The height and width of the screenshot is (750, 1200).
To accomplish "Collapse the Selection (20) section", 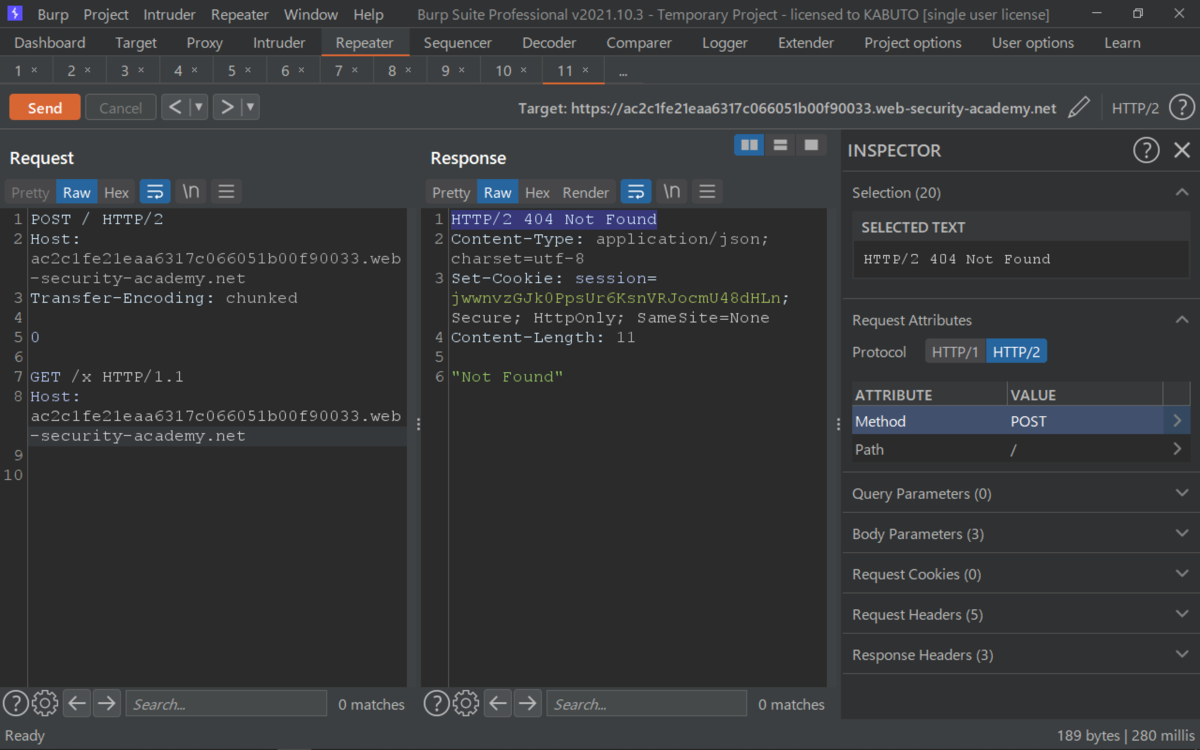I will tap(1182, 192).
